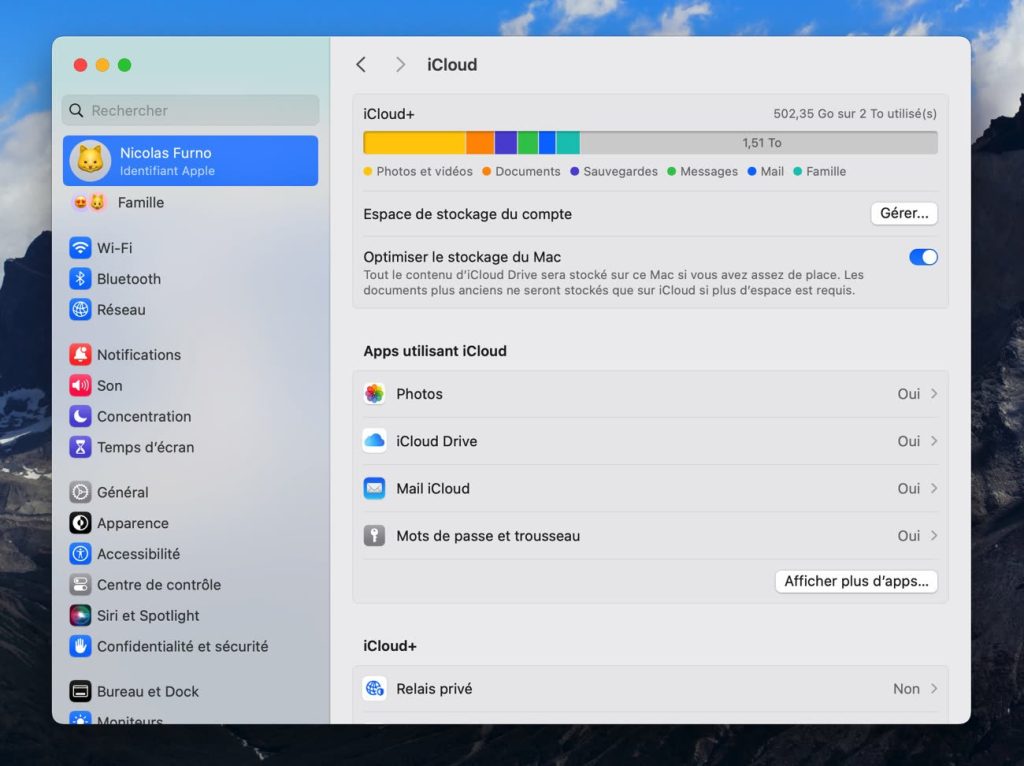Click the Mail iCloud envelope icon
This screenshot has width=1024, height=766.
pos(374,488)
